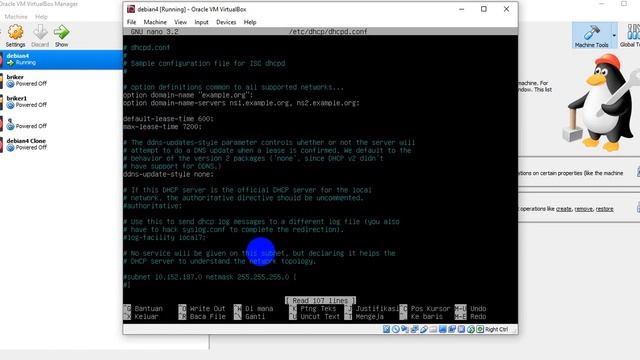Select debian4 Clone VM in list
The width and height of the screenshot is (640, 360).
61,144
